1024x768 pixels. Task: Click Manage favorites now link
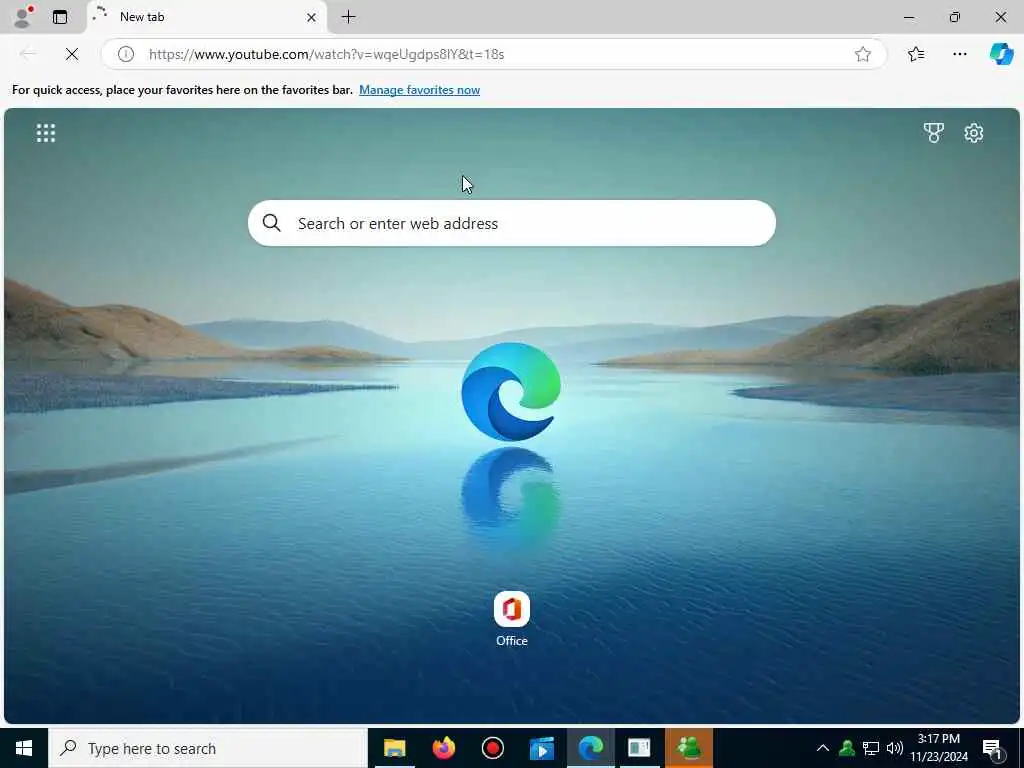[419, 90]
